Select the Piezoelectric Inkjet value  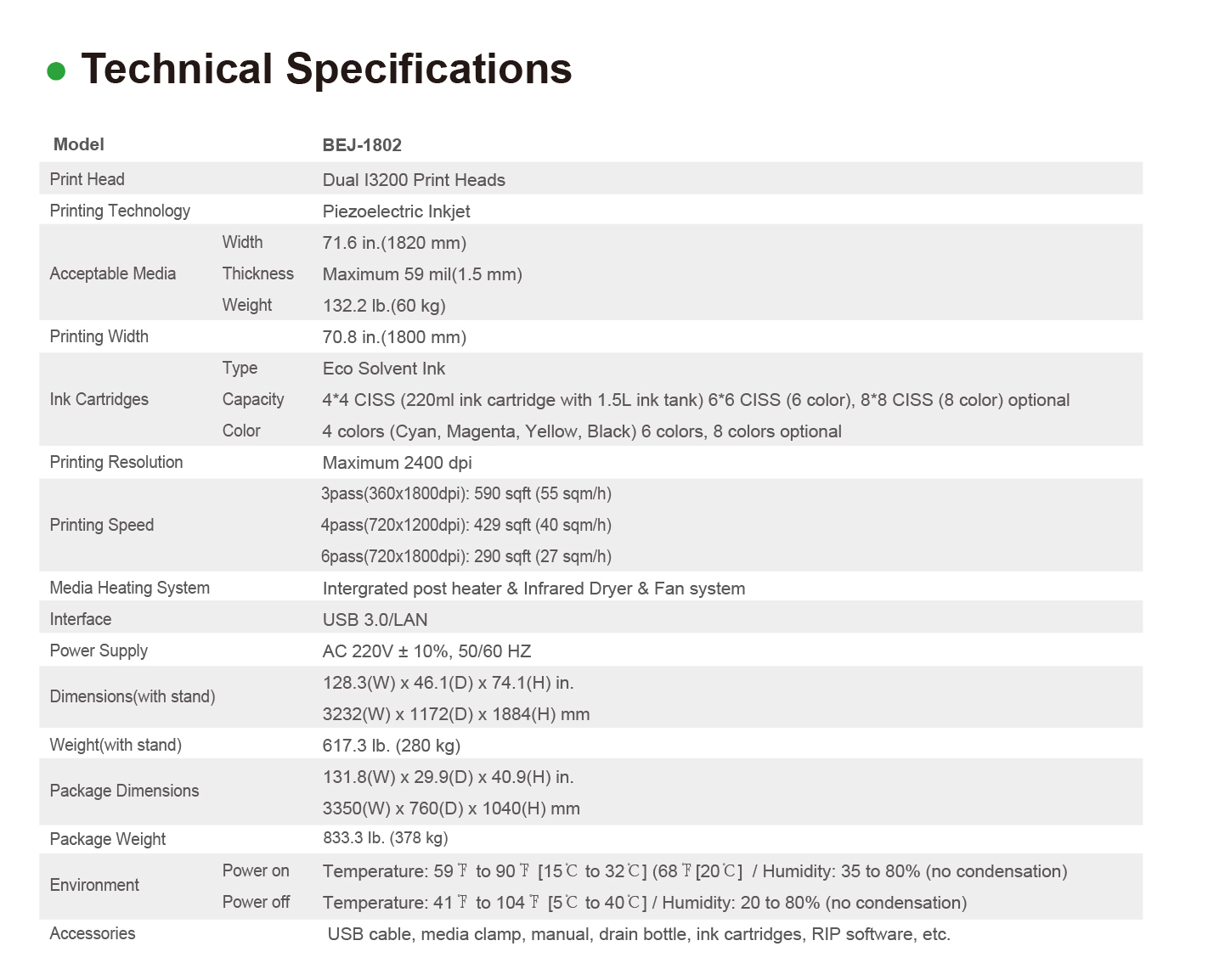[x=396, y=211]
